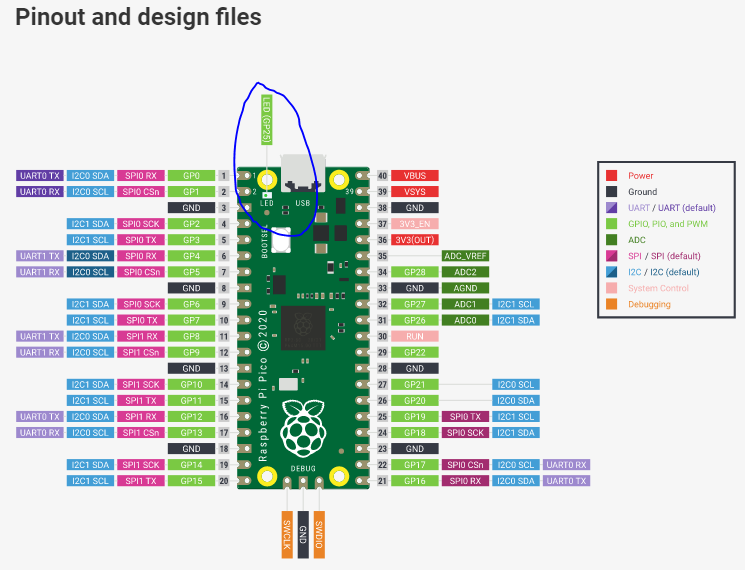Click the AGND pin label
This screenshot has width=745, height=570.
[x=466, y=288]
